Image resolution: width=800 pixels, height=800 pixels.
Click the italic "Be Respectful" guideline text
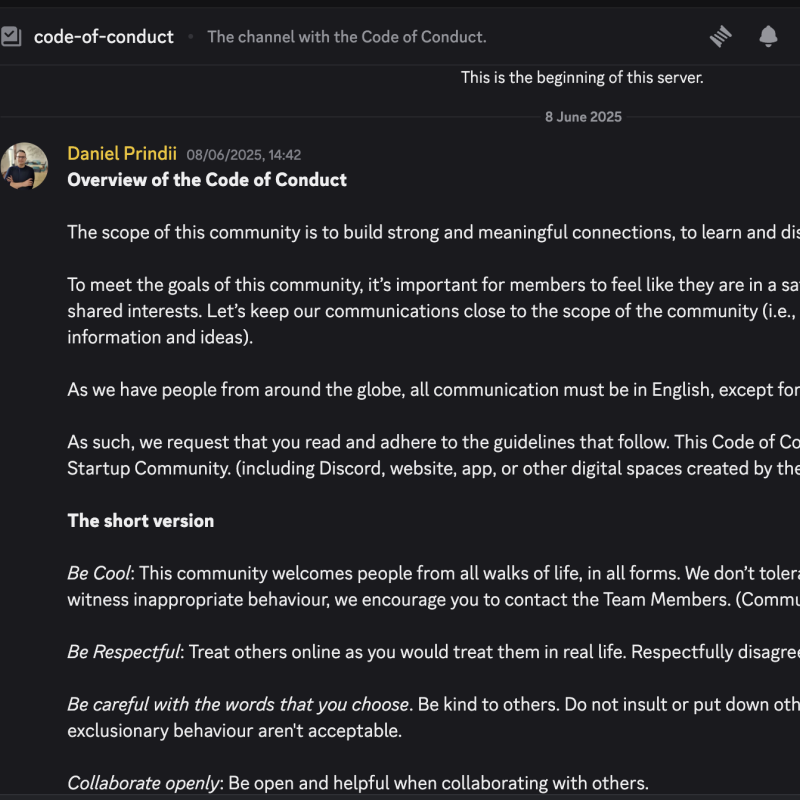pos(123,652)
